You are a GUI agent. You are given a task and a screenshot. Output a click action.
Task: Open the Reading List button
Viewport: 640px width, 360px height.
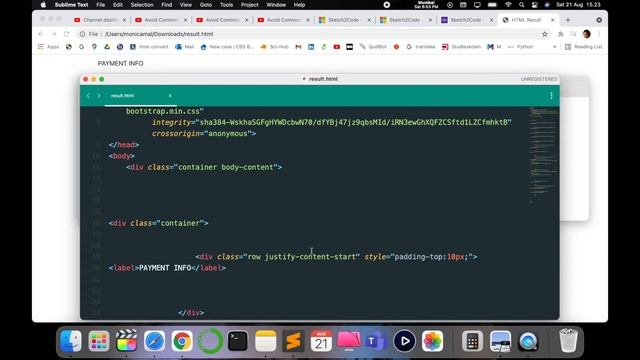tap(583, 47)
